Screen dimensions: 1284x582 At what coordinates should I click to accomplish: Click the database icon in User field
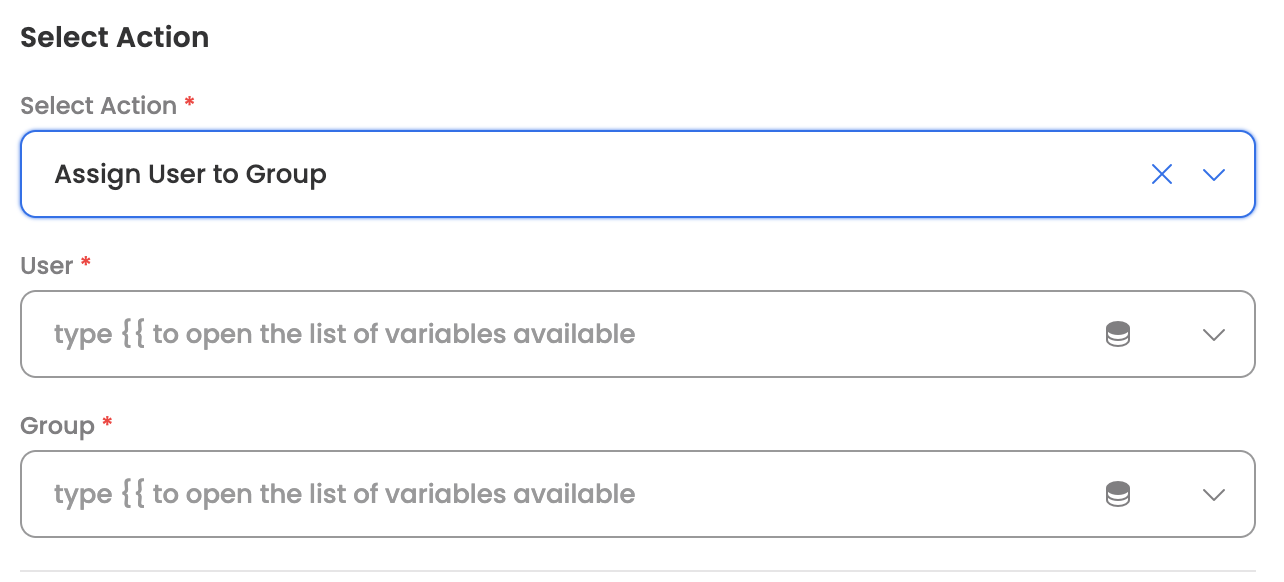coord(1118,334)
